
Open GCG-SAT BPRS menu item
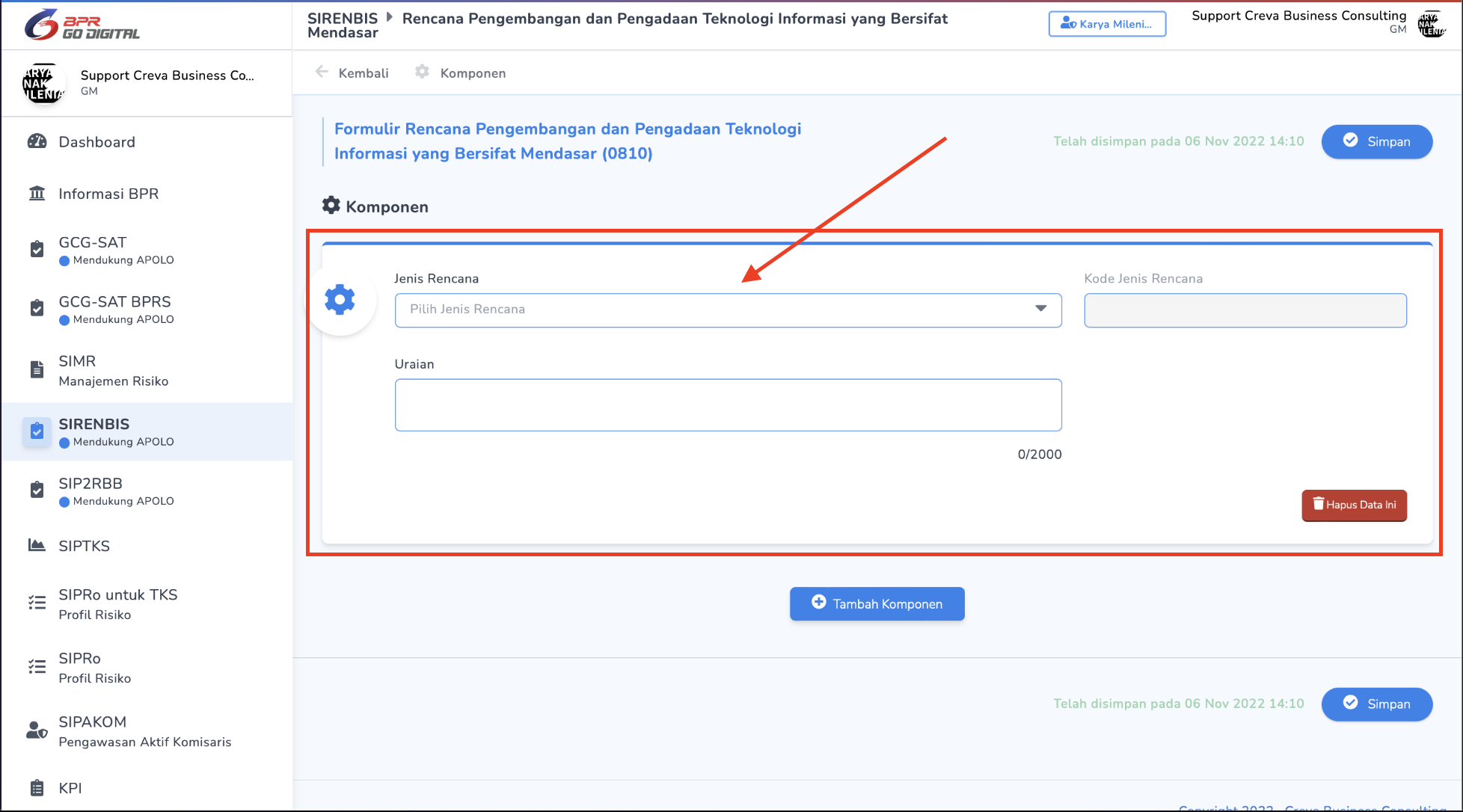click(147, 310)
